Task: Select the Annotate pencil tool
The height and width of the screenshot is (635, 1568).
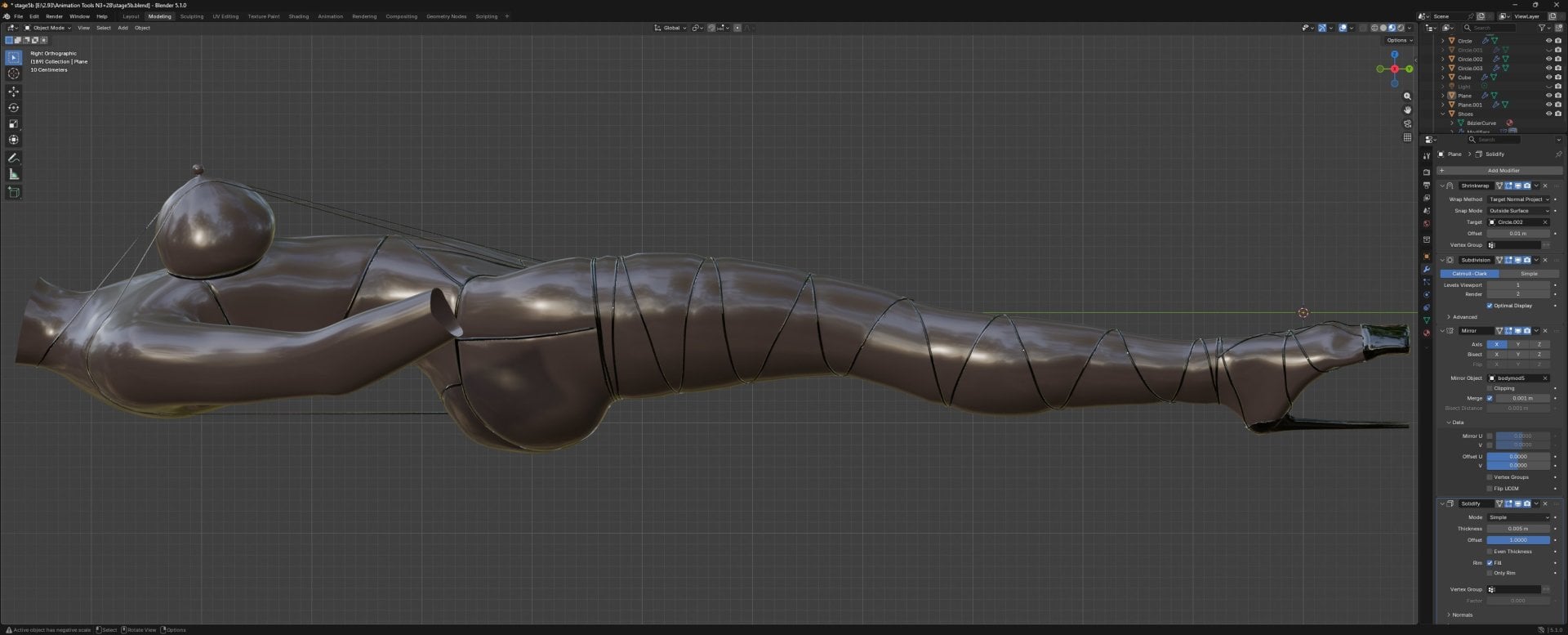Action: click(14, 158)
